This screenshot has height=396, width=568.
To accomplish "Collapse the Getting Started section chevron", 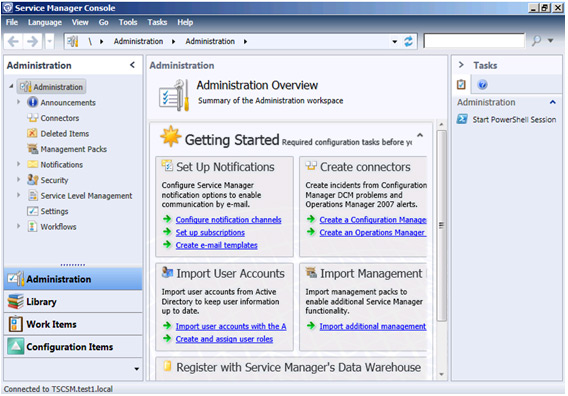I will [420, 135].
